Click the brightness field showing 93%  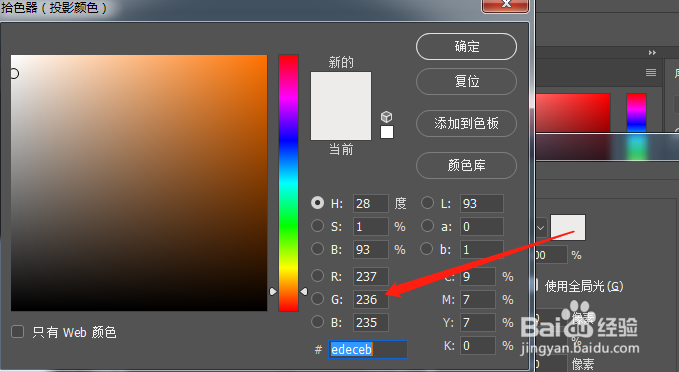(x=371, y=249)
